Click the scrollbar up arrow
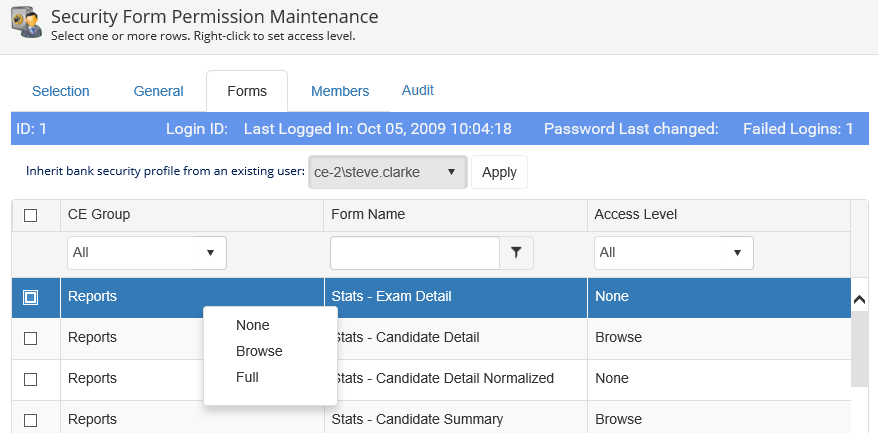 click(x=858, y=298)
